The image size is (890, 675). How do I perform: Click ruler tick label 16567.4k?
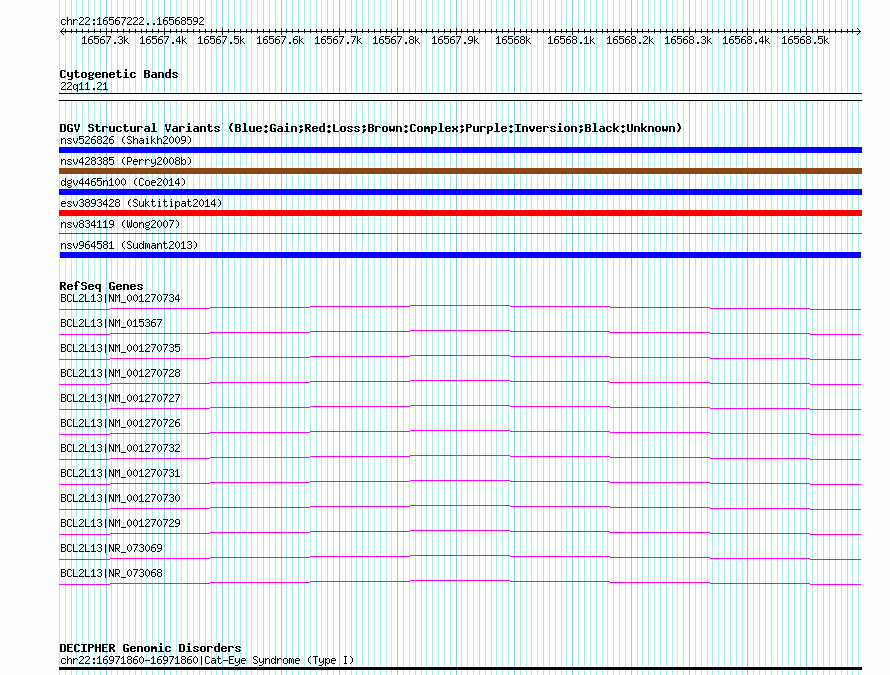163,41
